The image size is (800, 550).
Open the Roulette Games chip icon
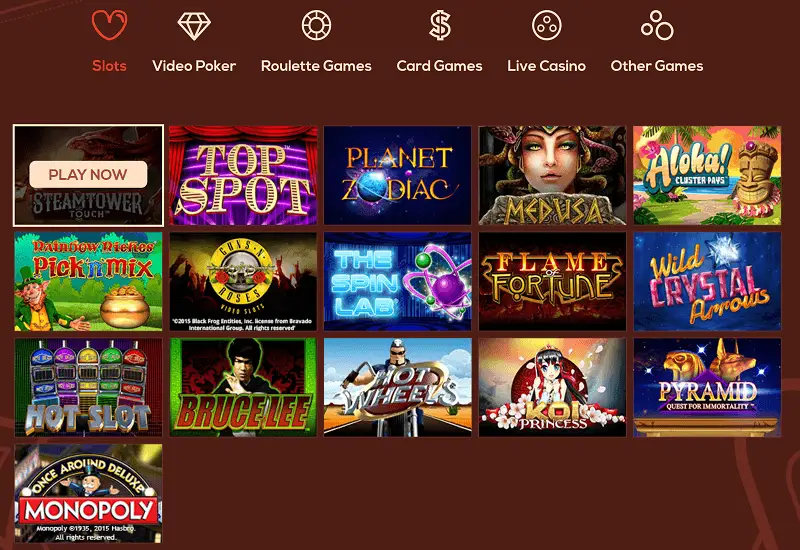[x=316, y=26]
